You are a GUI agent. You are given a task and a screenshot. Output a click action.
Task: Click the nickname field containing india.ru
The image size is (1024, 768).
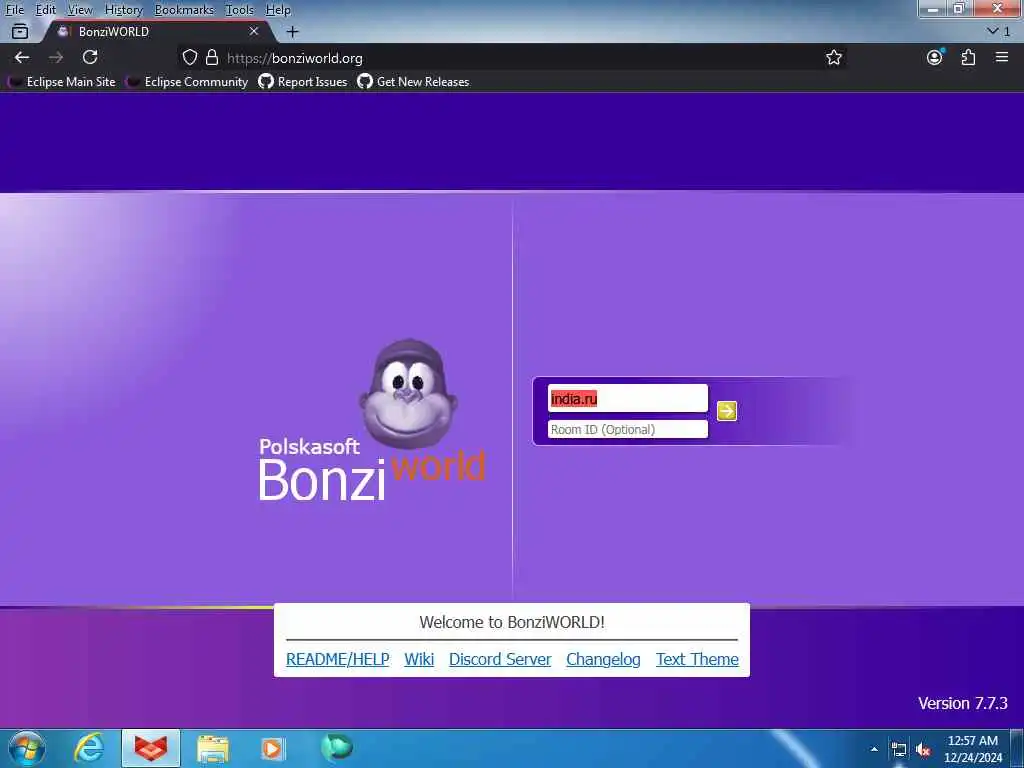[x=627, y=398]
